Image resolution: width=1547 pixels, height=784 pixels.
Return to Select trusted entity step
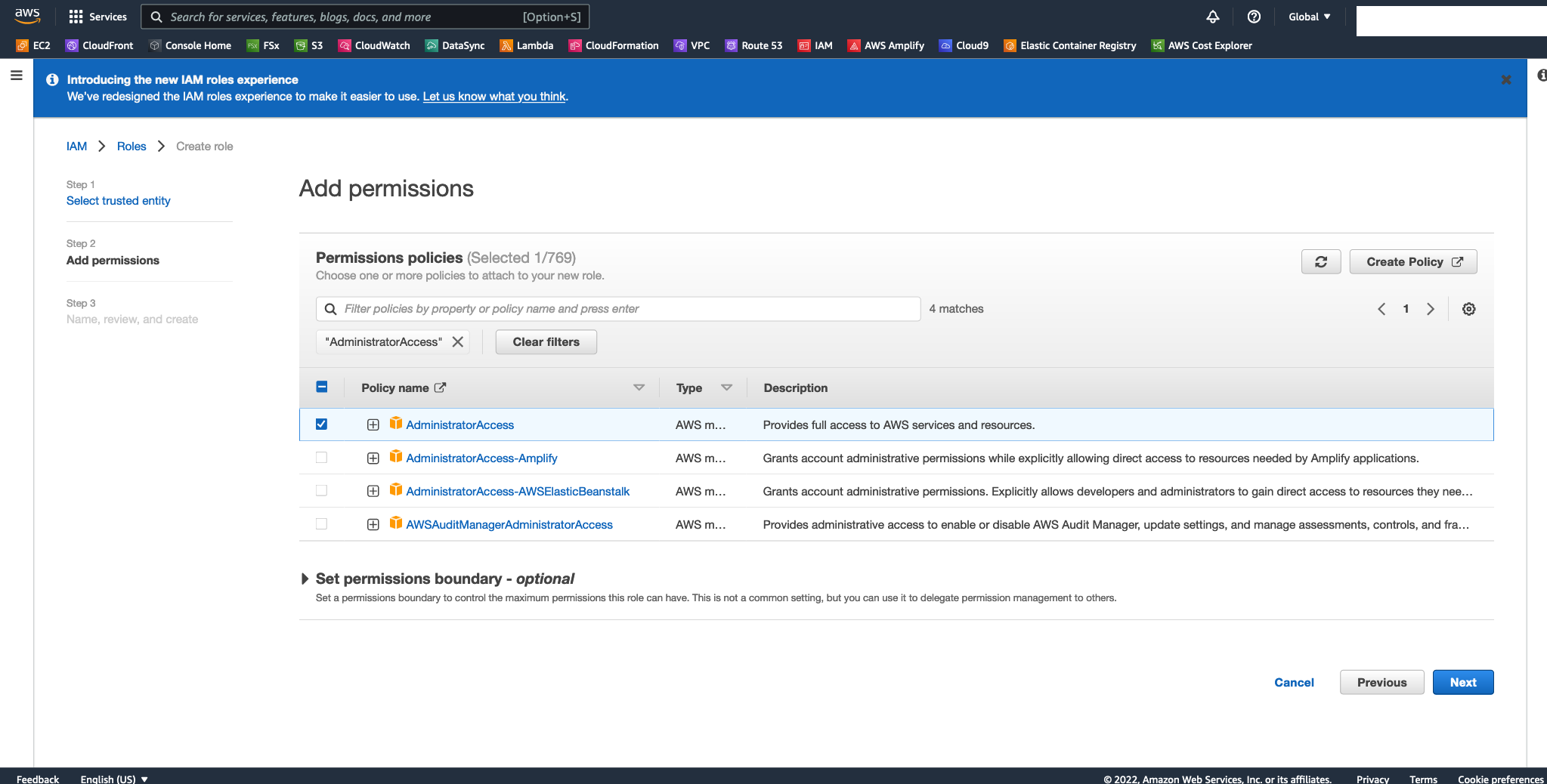(x=119, y=201)
